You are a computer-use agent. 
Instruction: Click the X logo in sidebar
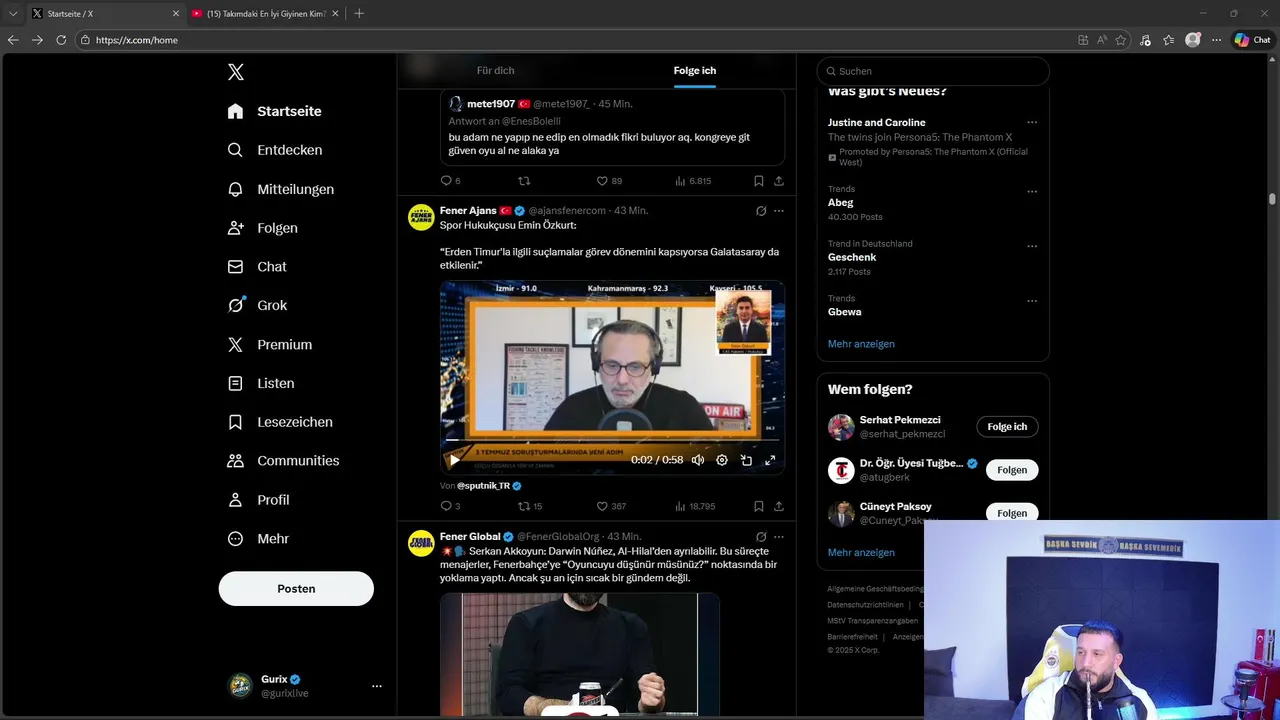[x=236, y=72]
